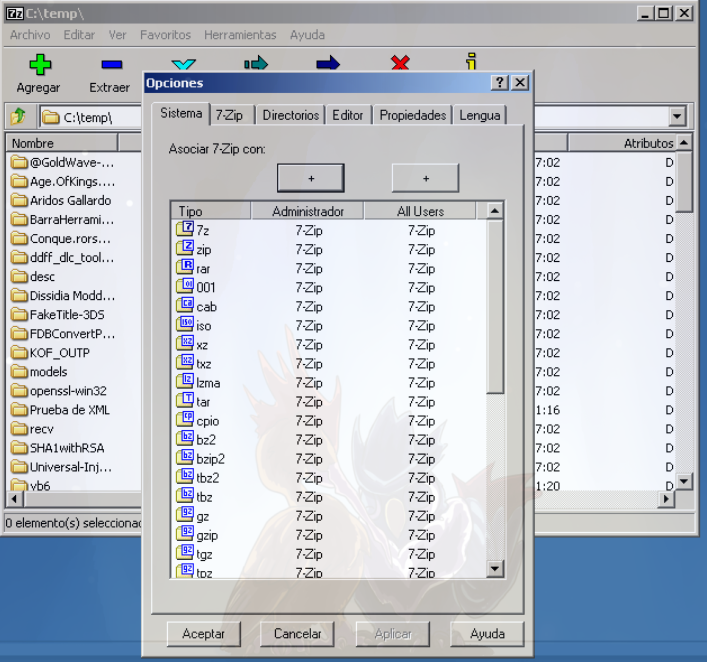This screenshot has width=707, height=662.
Task: Select the FakeTitle-3DS folder
Action: point(58,314)
